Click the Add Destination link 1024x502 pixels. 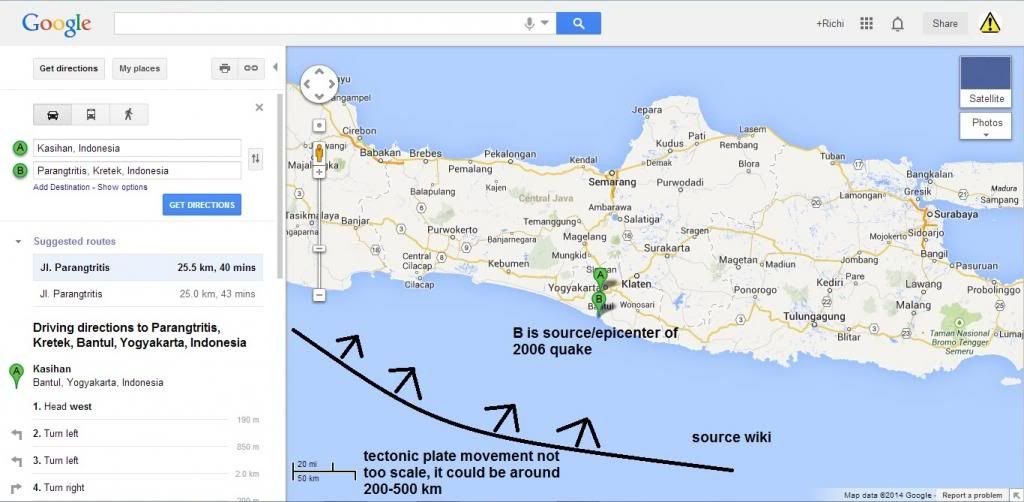point(62,187)
